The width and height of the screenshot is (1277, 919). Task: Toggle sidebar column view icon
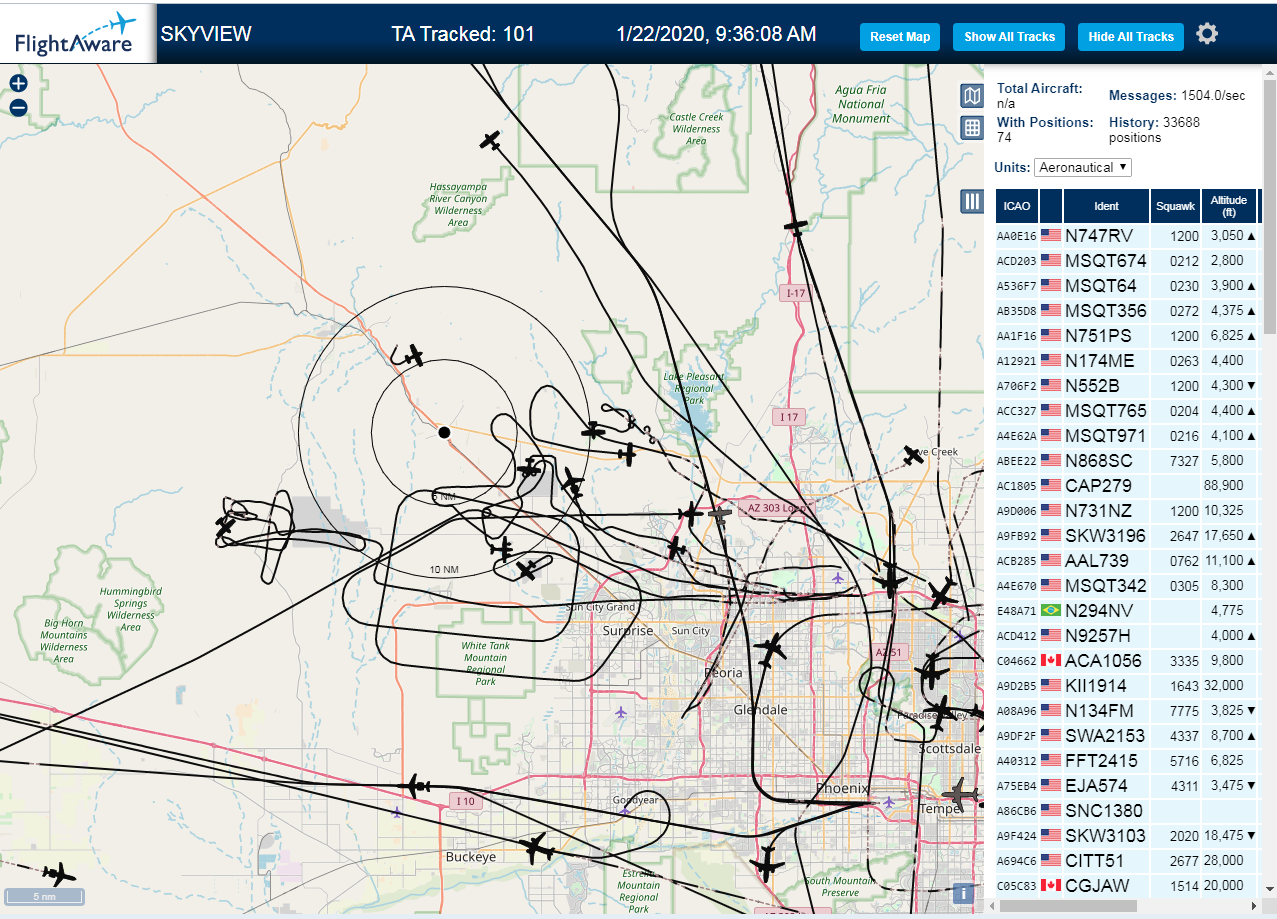[x=972, y=201]
